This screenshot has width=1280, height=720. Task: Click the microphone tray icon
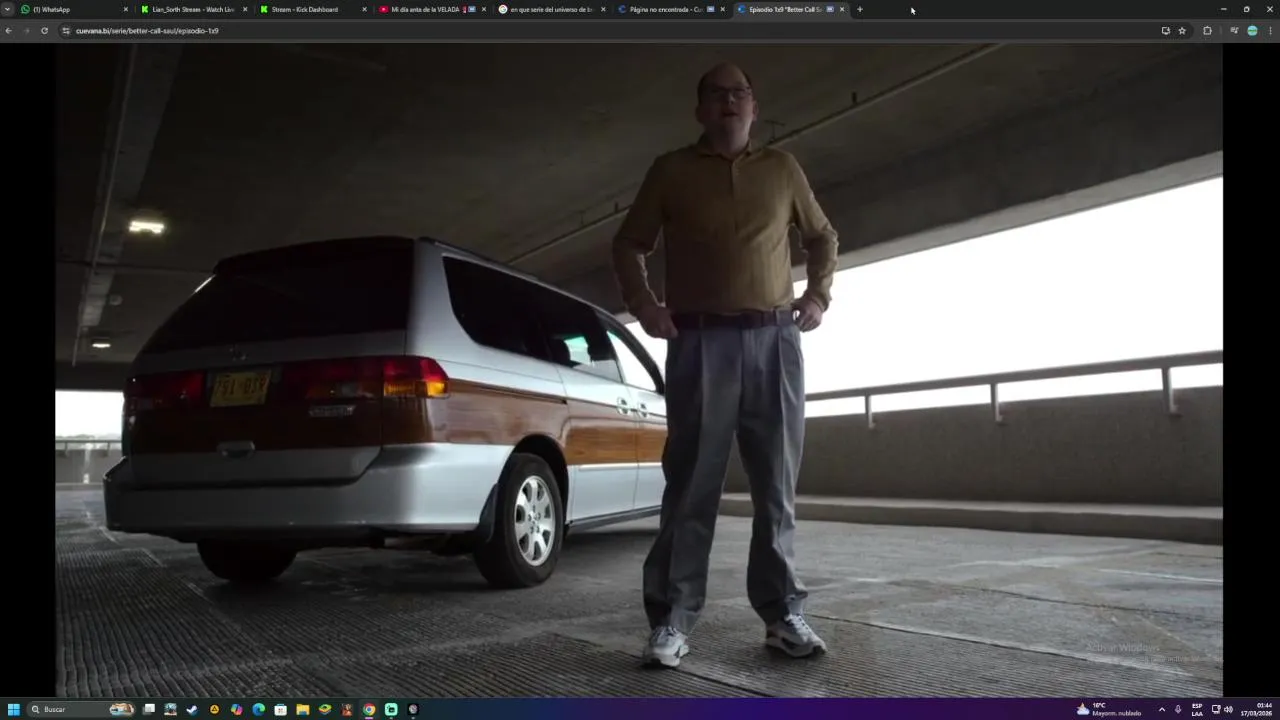[x=1178, y=709]
